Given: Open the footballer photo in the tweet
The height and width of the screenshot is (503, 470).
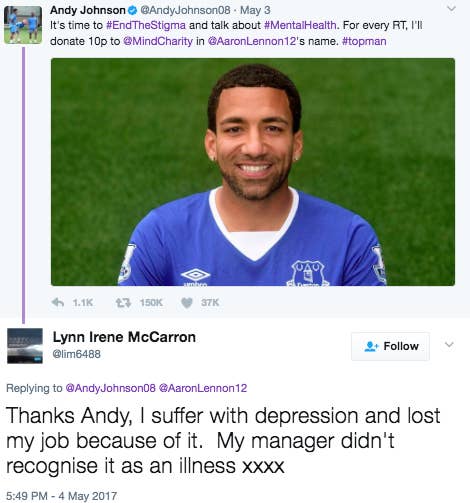Looking at the screenshot, I should (253, 172).
